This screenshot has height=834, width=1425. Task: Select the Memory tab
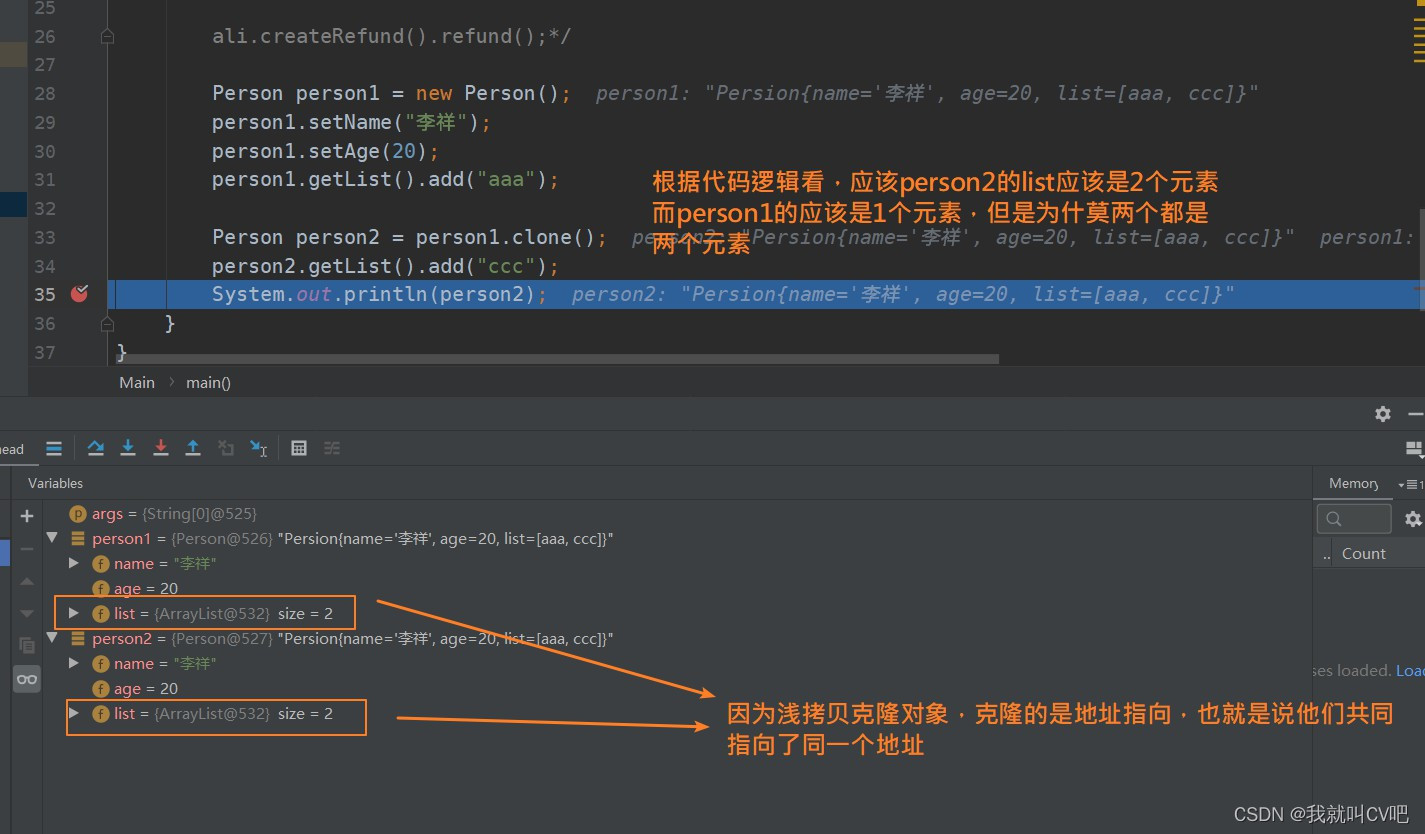coord(1353,483)
